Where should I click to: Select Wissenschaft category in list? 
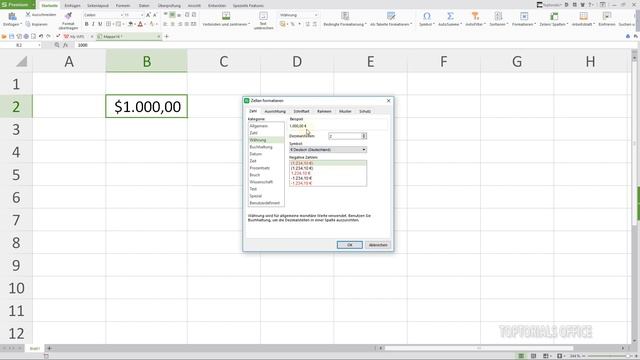(266, 182)
